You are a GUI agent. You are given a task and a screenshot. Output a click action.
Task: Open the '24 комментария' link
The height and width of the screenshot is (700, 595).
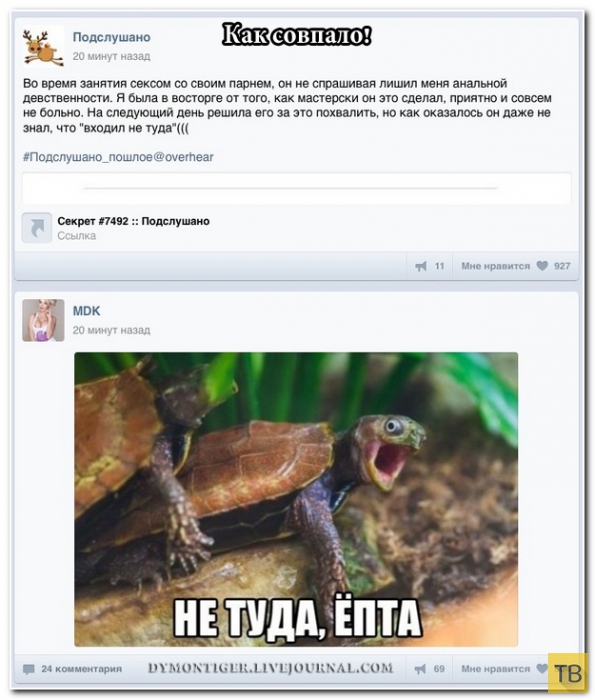click(x=82, y=669)
